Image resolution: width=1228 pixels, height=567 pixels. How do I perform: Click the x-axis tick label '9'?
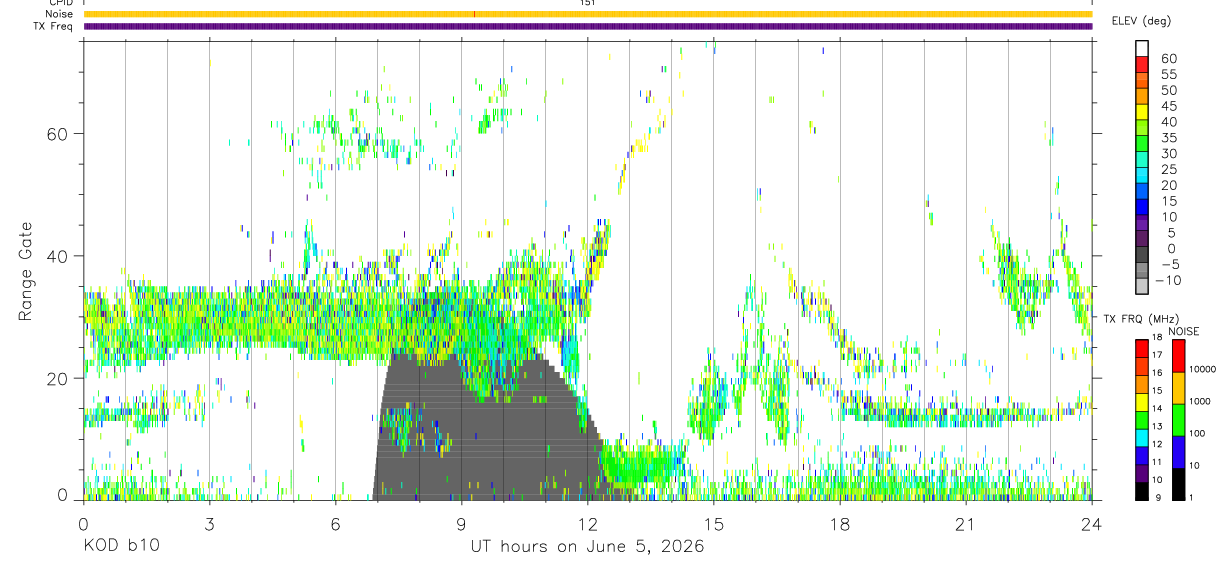pos(461,524)
